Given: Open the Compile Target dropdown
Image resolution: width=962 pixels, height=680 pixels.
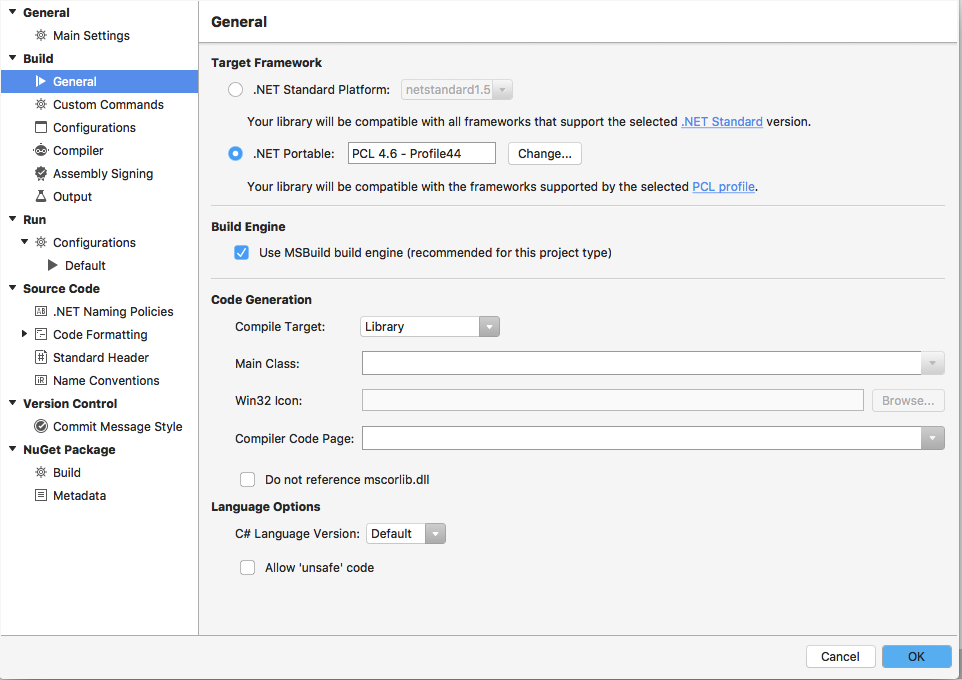Looking at the screenshot, I should 488,326.
